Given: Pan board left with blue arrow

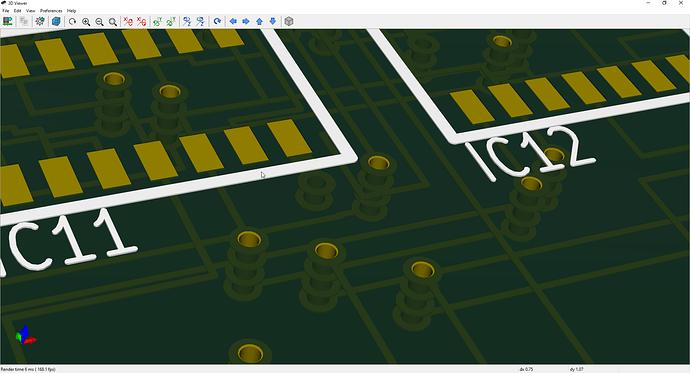Looking at the screenshot, I should pos(233,21).
